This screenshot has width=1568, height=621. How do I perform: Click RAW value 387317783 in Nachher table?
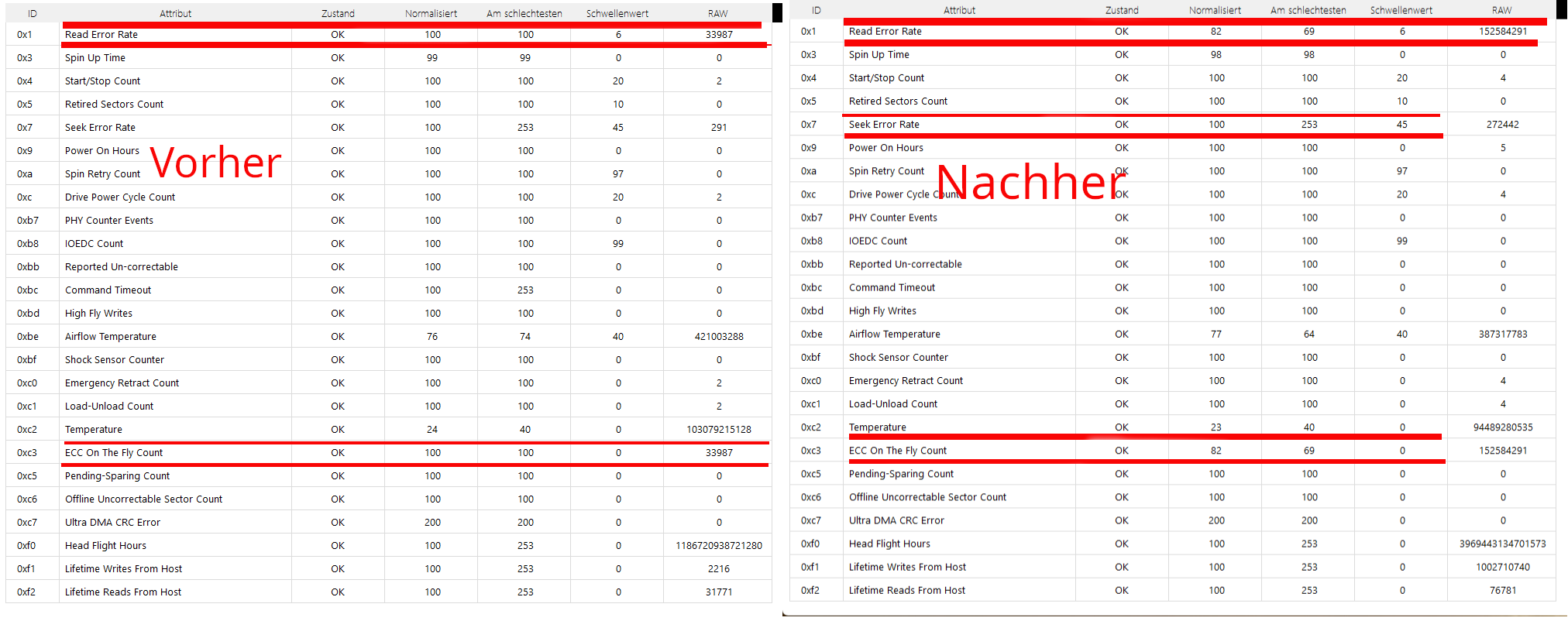click(1503, 334)
